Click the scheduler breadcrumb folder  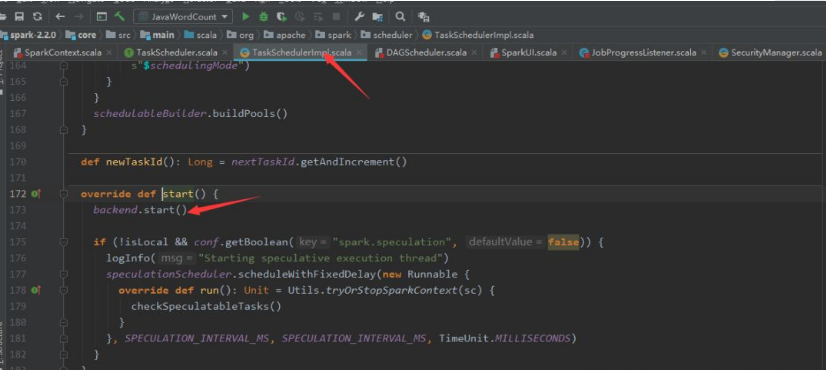pyautogui.click(x=387, y=35)
